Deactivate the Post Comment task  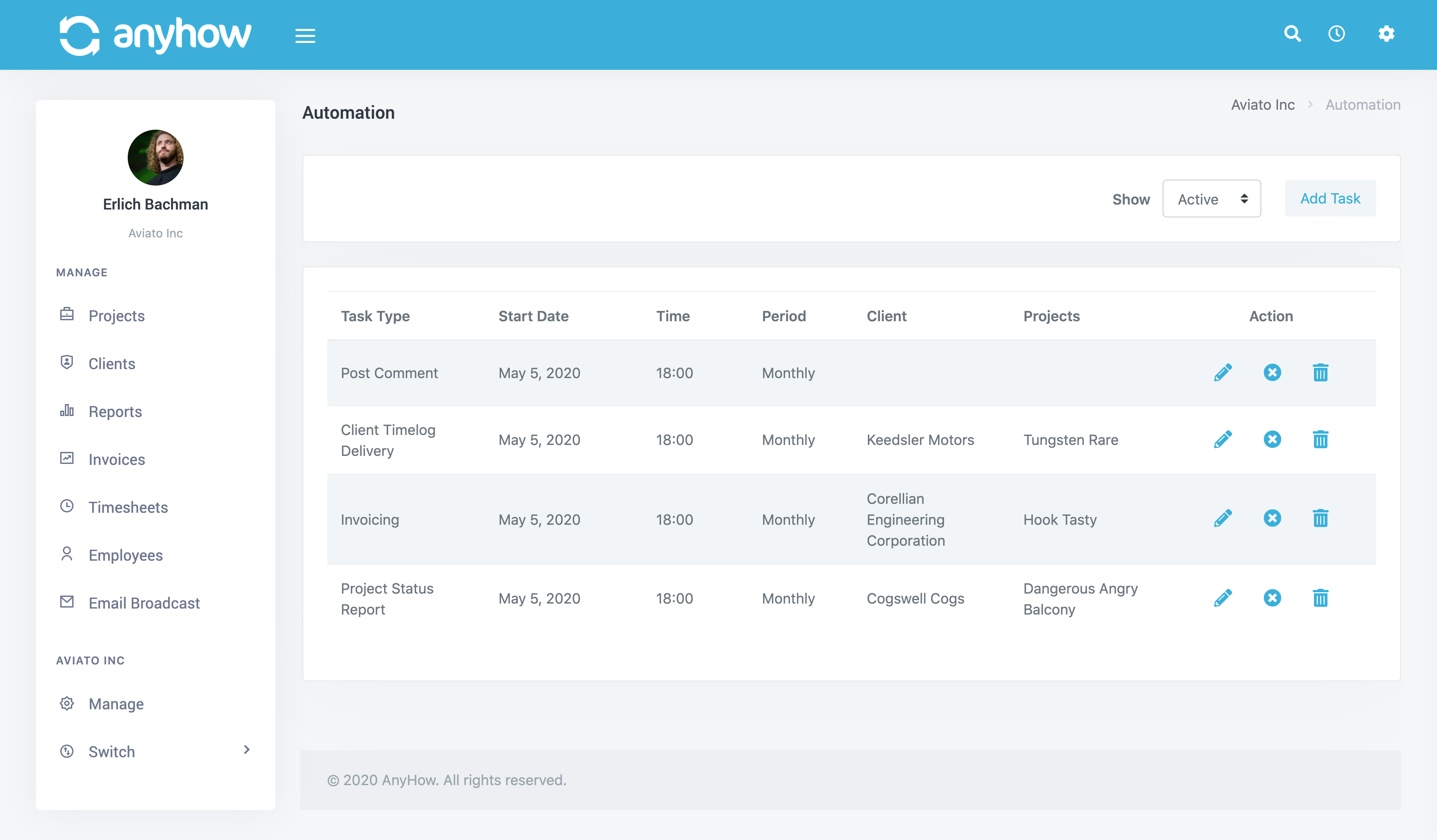pos(1272,373)
